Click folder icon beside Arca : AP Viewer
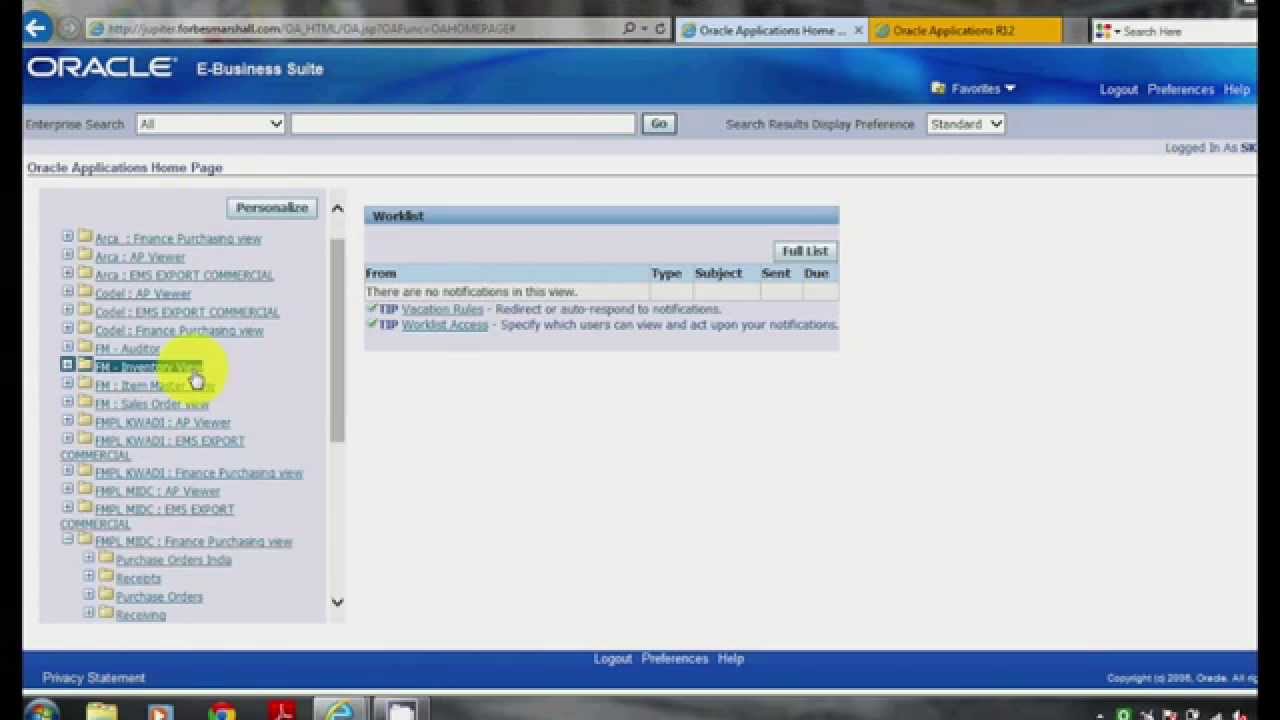Screen dimensions: 1280x720 (85, 255)
